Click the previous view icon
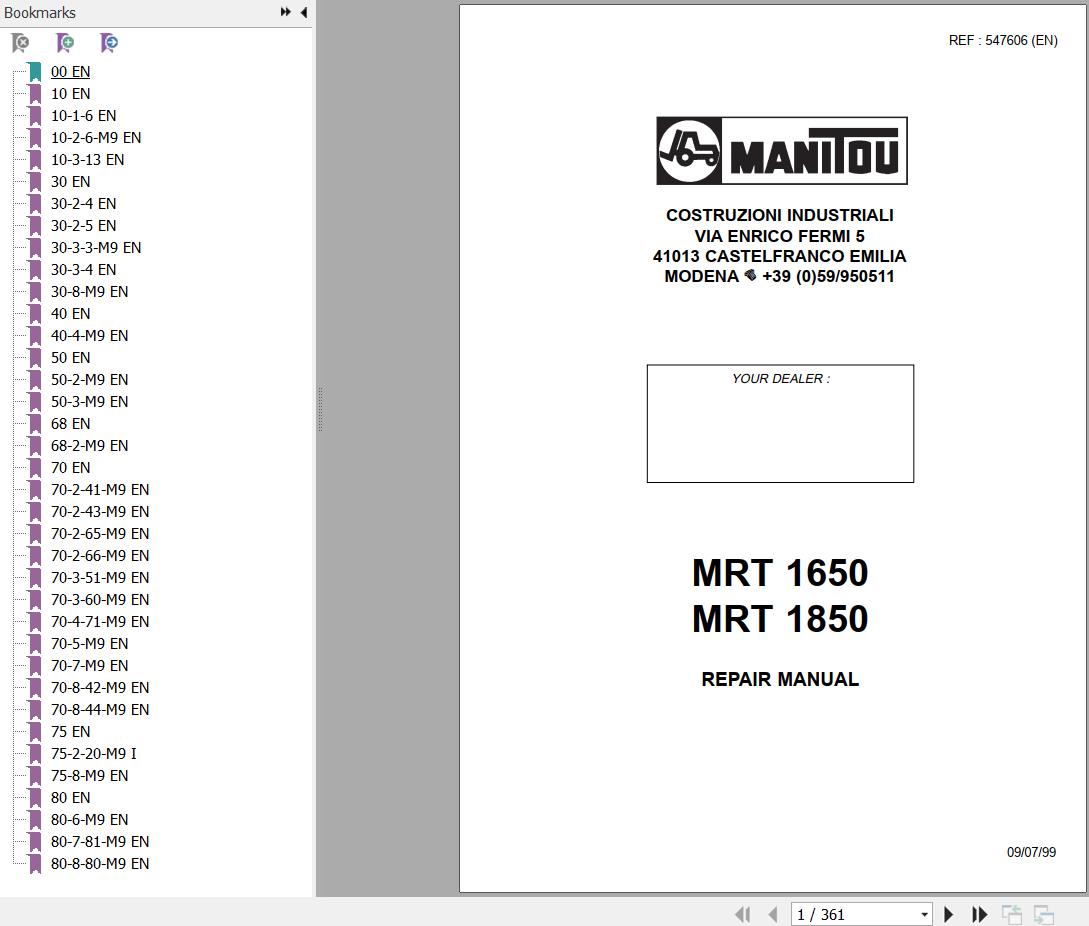The height and width of the screenshot is (926, 1089). click(x=1012, y=914)
